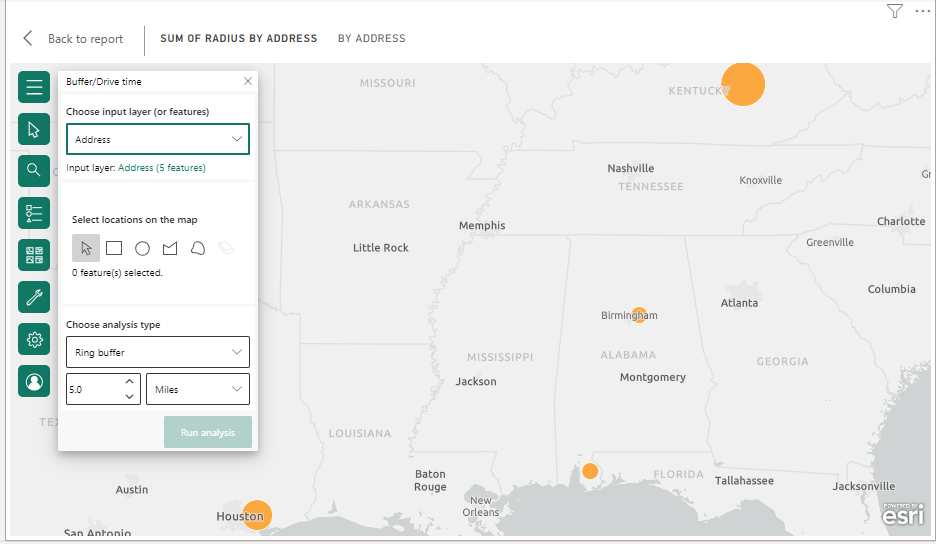
Task: Click the large orange bubble in Kentucky
Action: 743,84
